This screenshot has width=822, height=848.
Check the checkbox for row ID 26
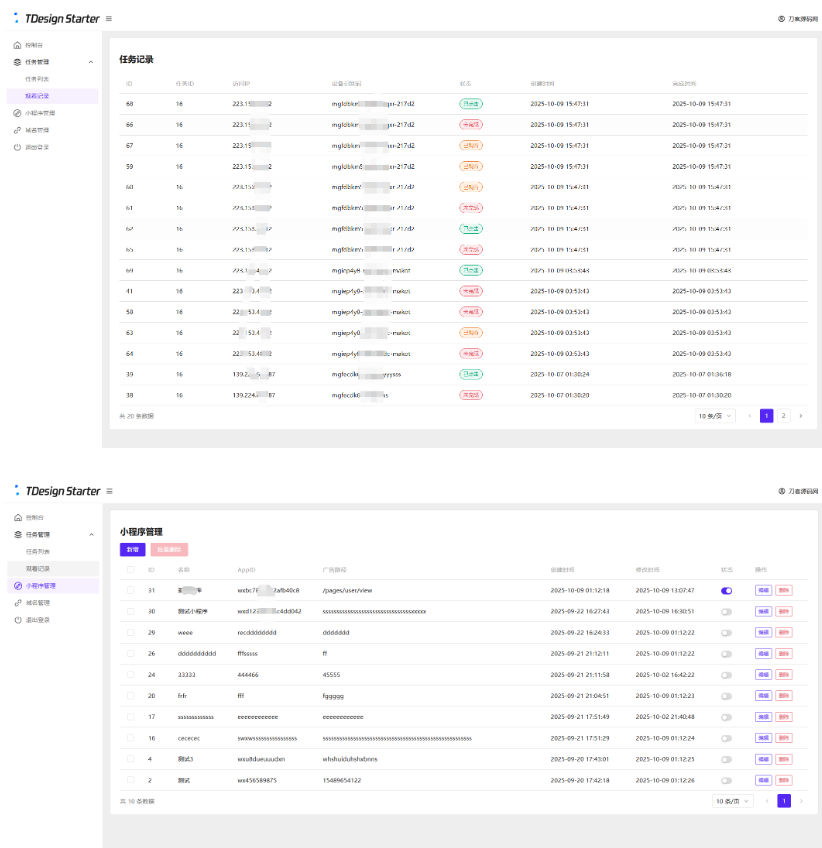tap(130, 654)
